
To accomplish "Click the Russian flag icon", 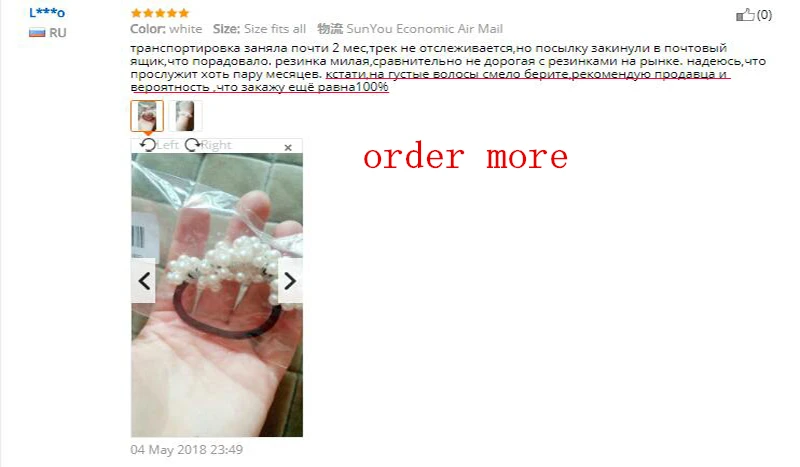I will 37,33.
